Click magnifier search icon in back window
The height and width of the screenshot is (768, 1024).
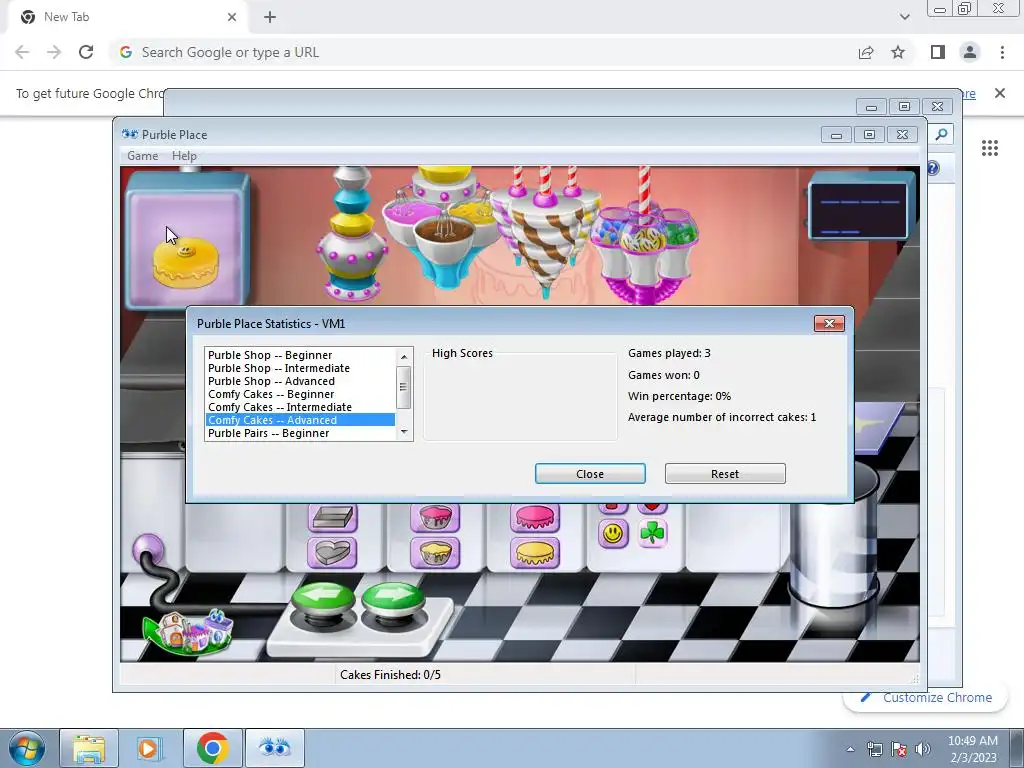click(x=941, y=135)
